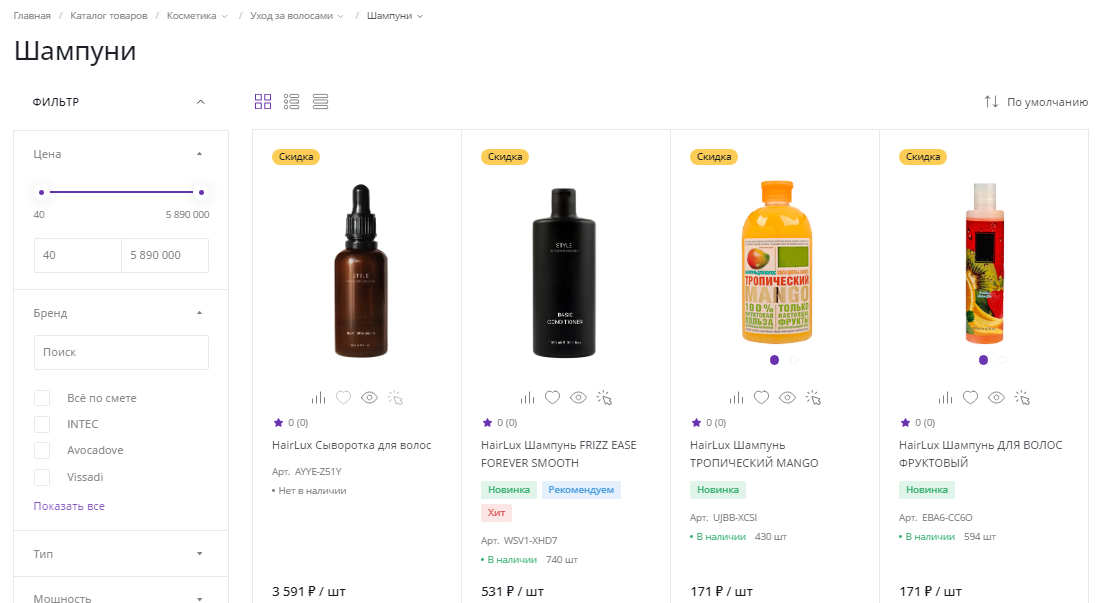Open the По умолчанию sorting dropdown
Screen dimensions: 1095x603
pyautogui.click(x=1036, y=102)
